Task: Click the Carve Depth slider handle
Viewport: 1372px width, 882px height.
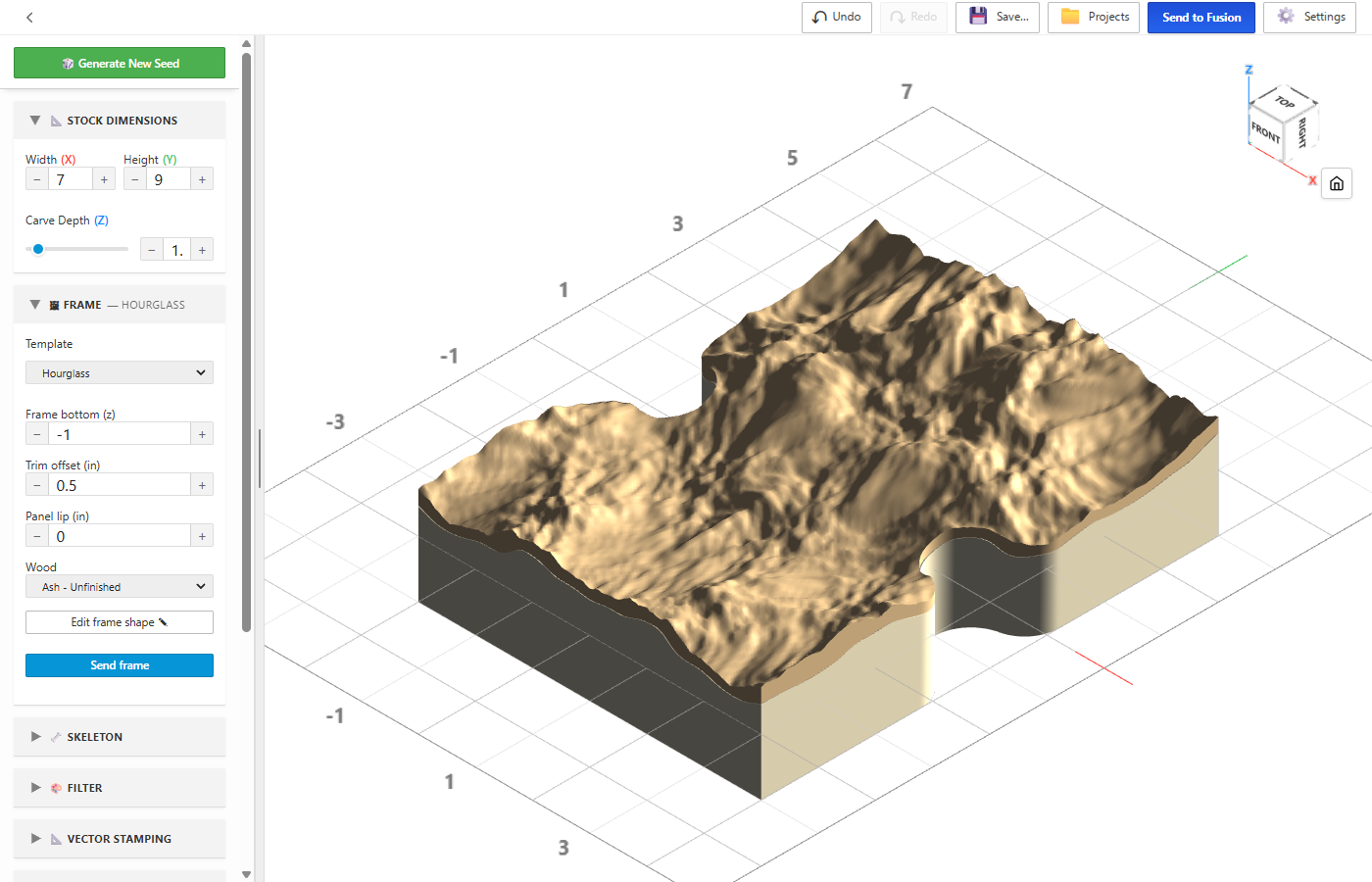Action: point(38,249)
